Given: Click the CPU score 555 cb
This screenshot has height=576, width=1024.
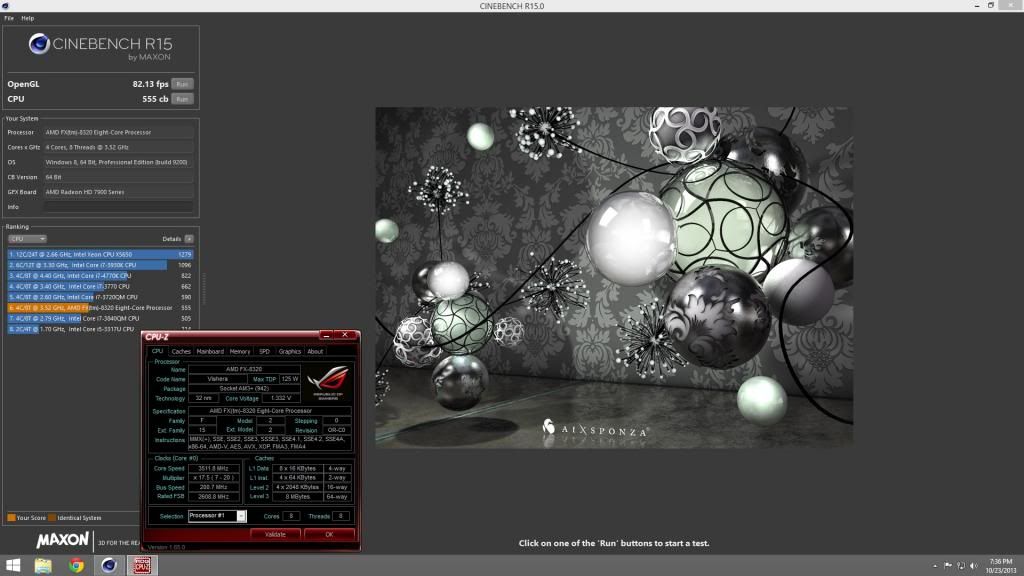Looking at the screenshot, I should point(155,99).
